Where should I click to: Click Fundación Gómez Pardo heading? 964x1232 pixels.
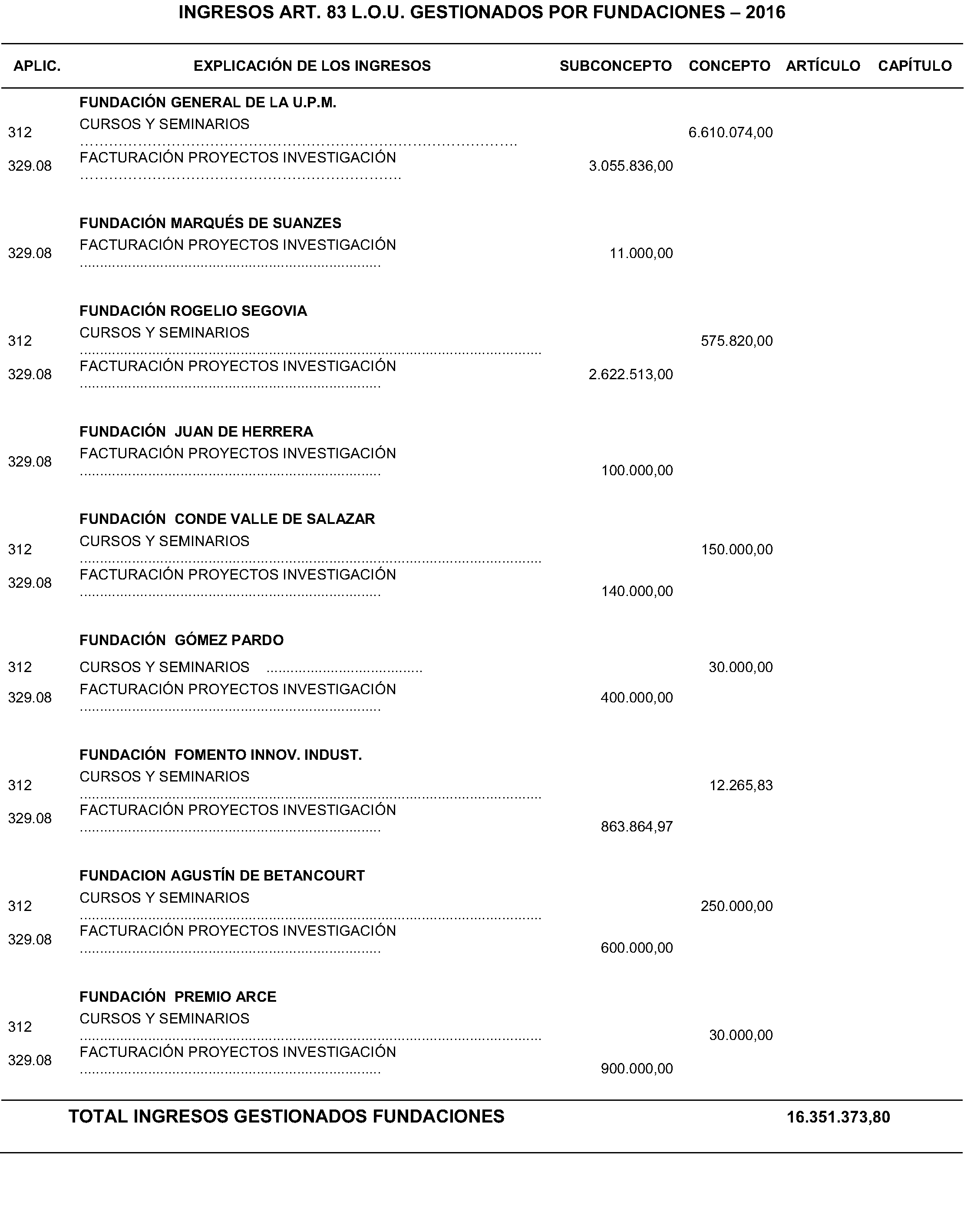tap(181, 640)
